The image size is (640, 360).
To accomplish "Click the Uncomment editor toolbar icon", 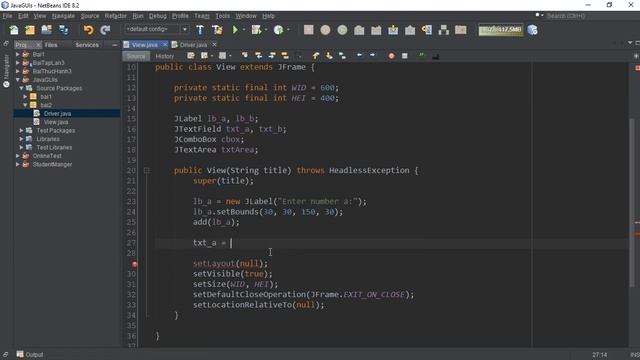I will click(436, 56).
